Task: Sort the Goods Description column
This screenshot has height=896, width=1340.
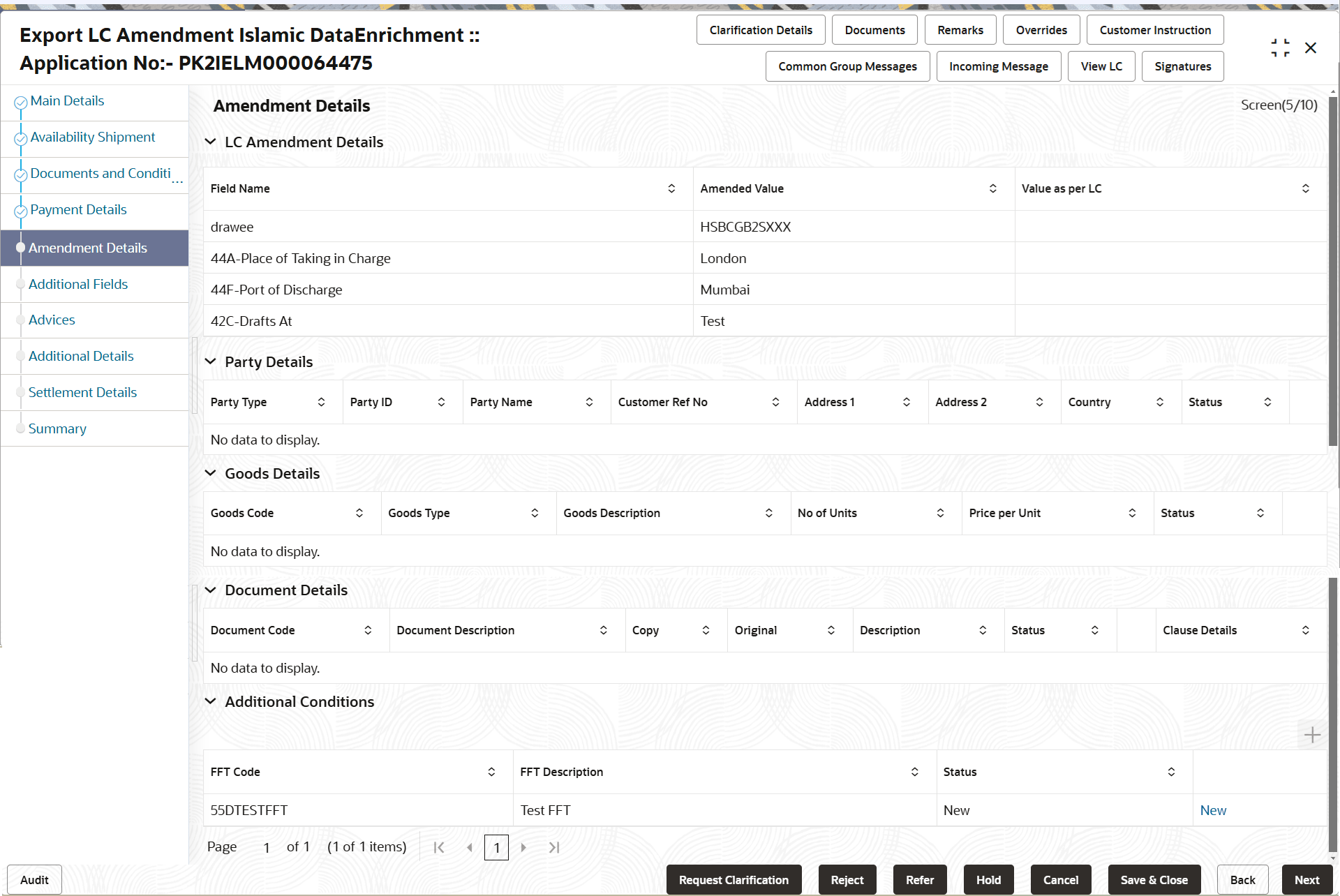Action: click(x=768, y=513)
